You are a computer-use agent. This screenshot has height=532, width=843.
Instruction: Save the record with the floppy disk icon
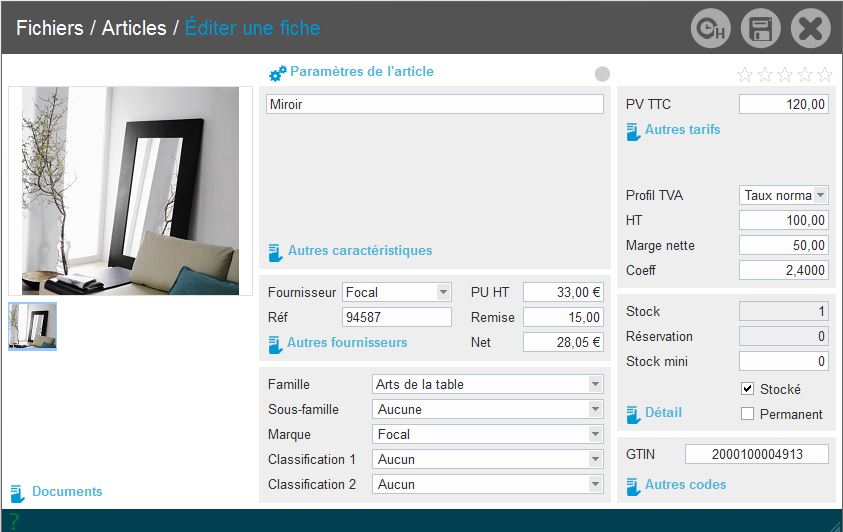760,29
